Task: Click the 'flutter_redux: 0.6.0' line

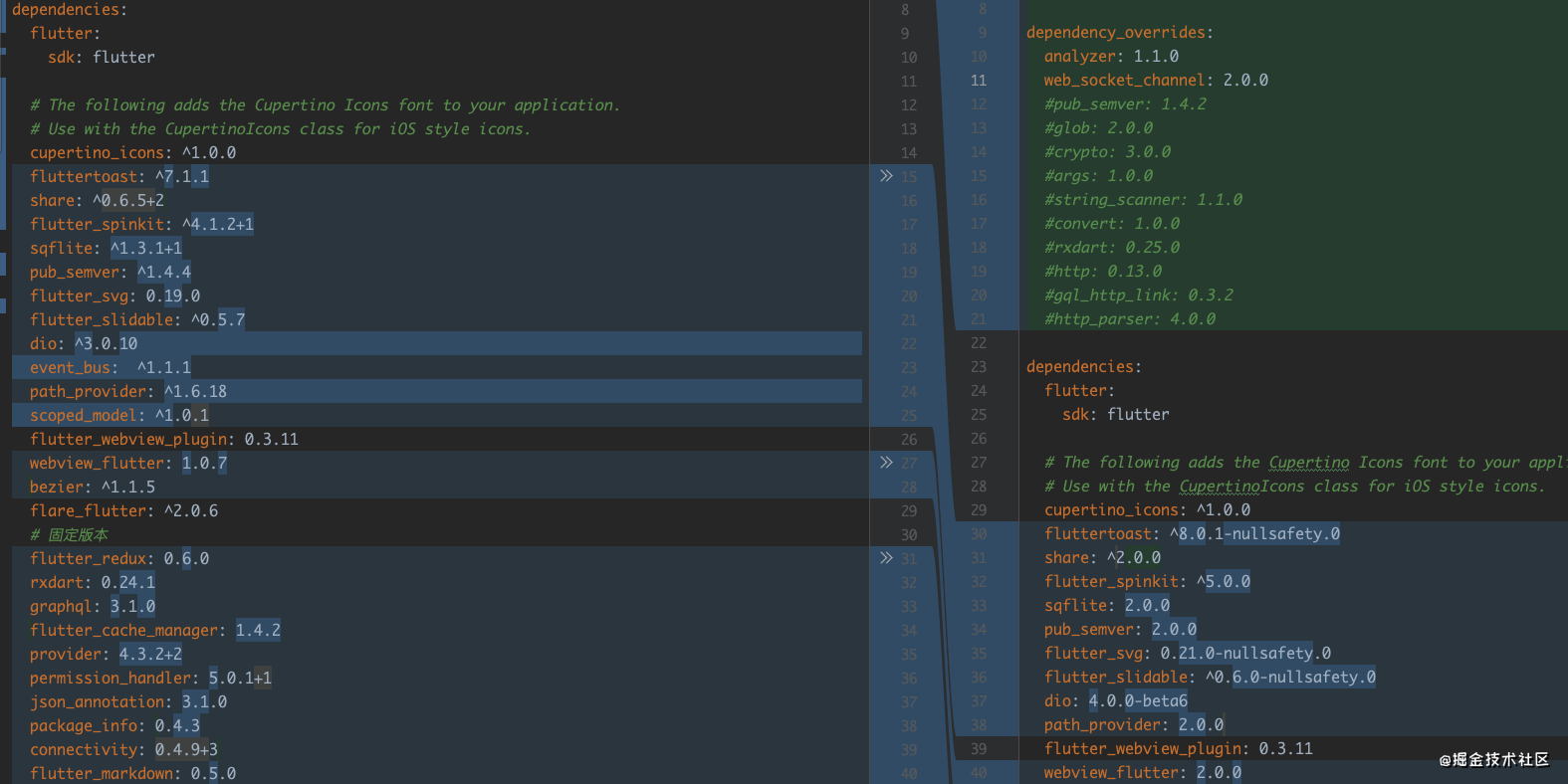Action: click(119, 558)
